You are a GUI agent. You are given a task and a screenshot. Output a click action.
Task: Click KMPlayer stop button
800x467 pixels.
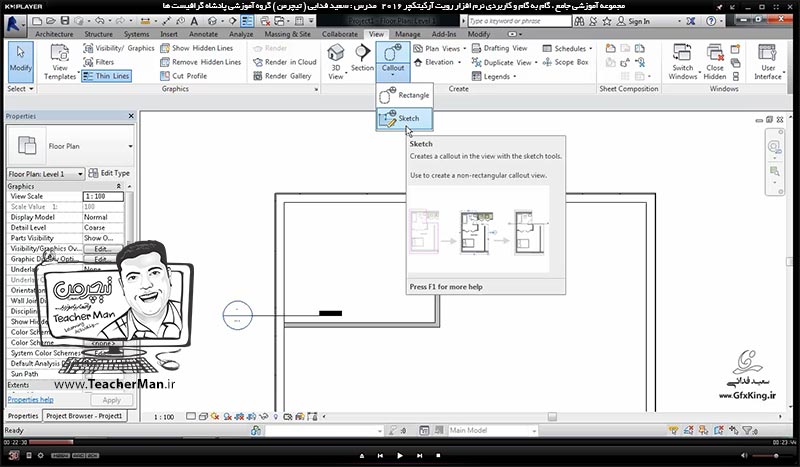(x=438, y=455)
